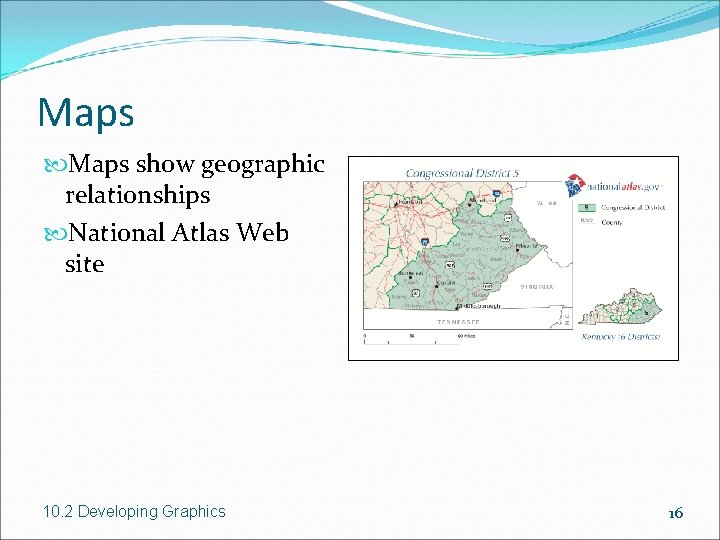The width and height of the screenshot is (720, 540).
Task: Click the Congressional District 5 map image
Action: [x=513, y=258]
